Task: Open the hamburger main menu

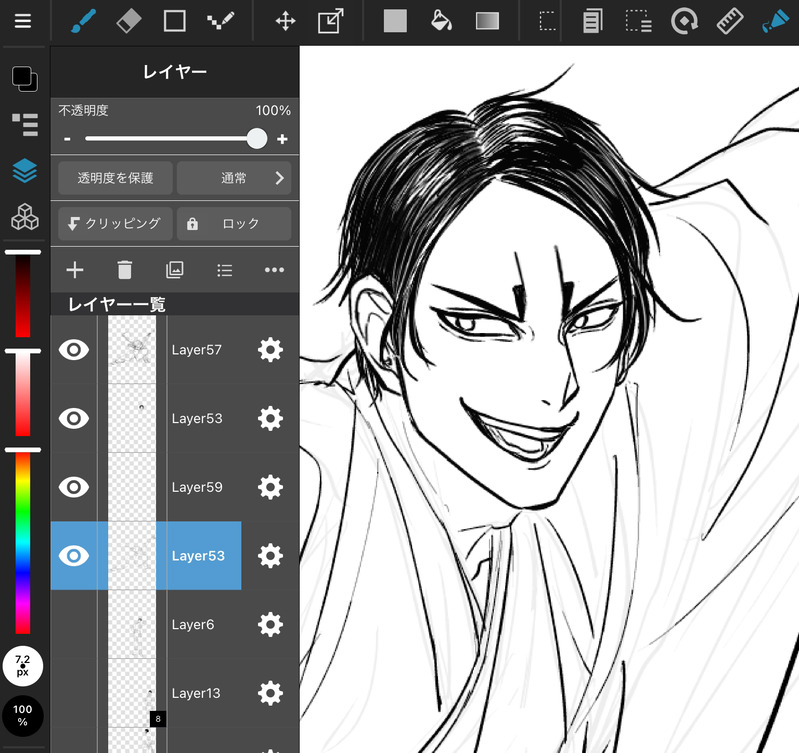Action: coord(22,21)
